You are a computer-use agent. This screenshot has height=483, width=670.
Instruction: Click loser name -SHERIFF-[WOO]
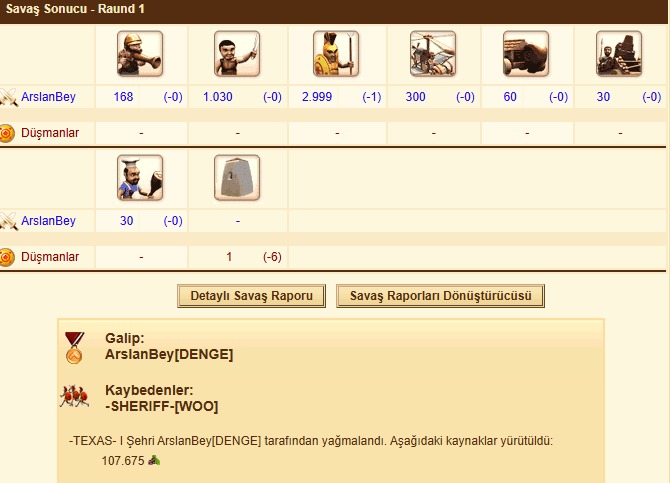[162, 406]
